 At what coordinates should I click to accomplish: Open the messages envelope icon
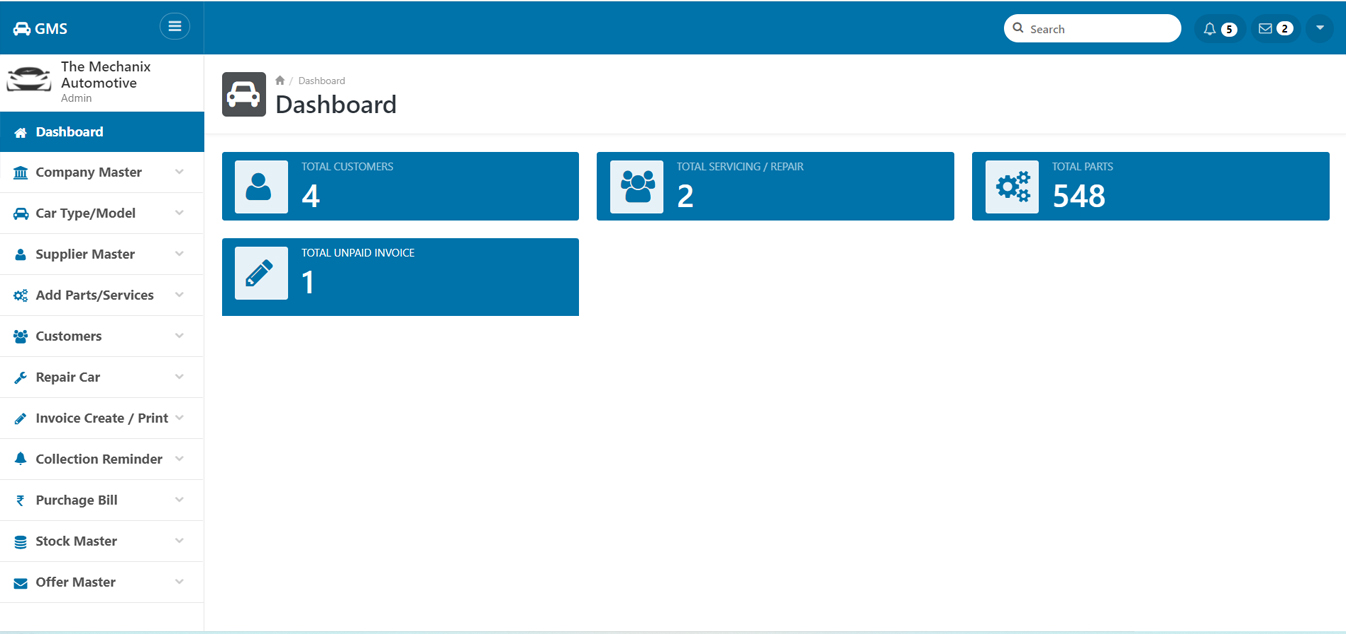[1265, 29]
